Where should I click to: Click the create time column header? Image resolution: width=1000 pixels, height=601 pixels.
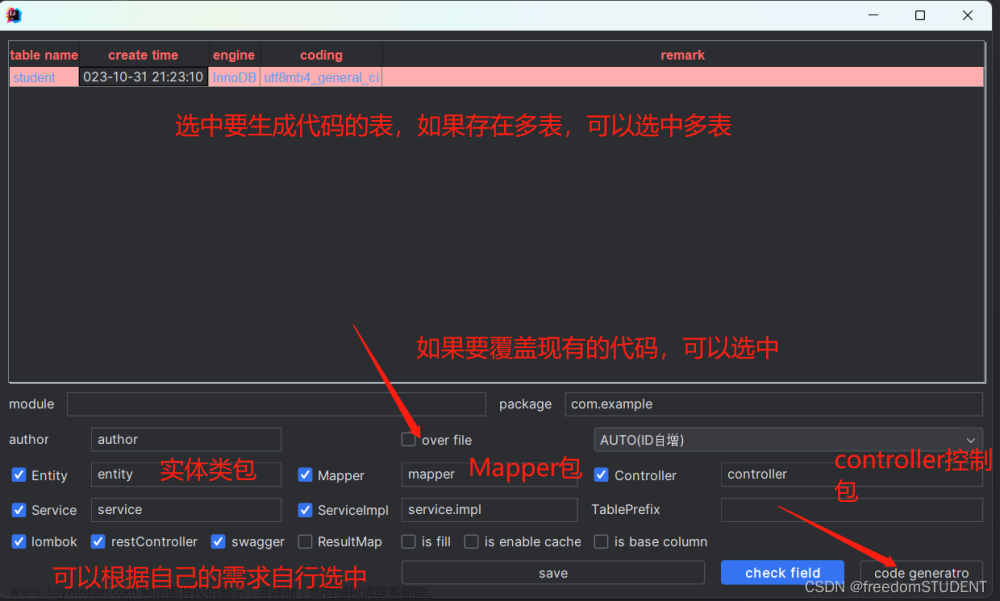143,55
